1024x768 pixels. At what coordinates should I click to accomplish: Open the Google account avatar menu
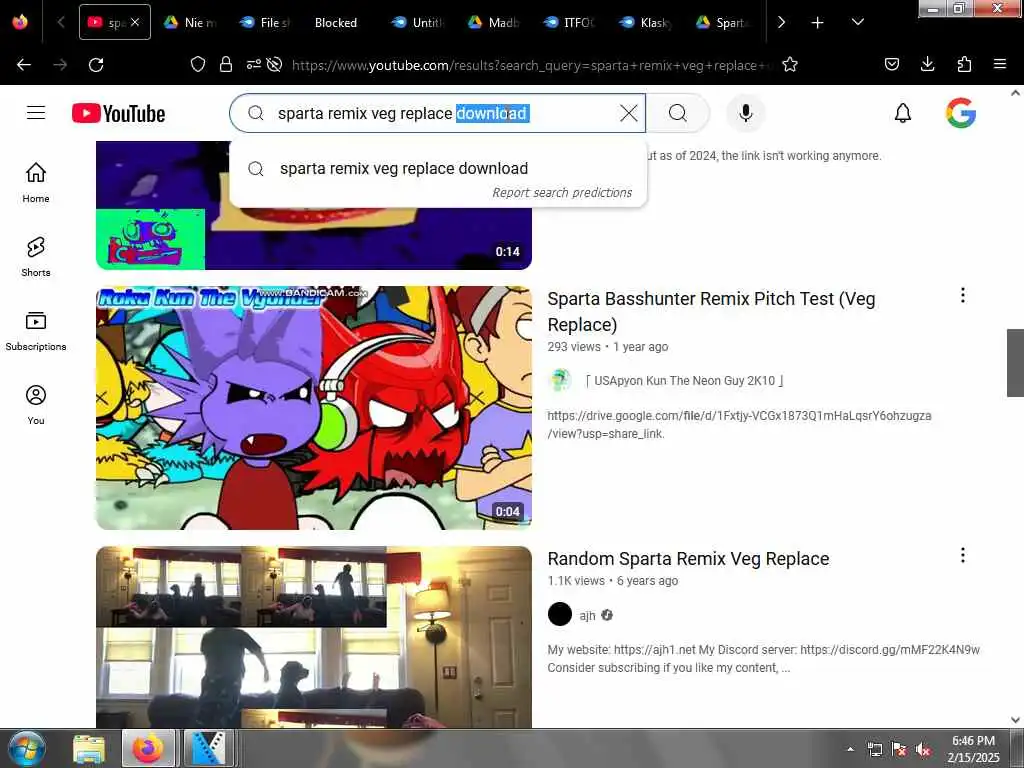click(x=961, y=113)
